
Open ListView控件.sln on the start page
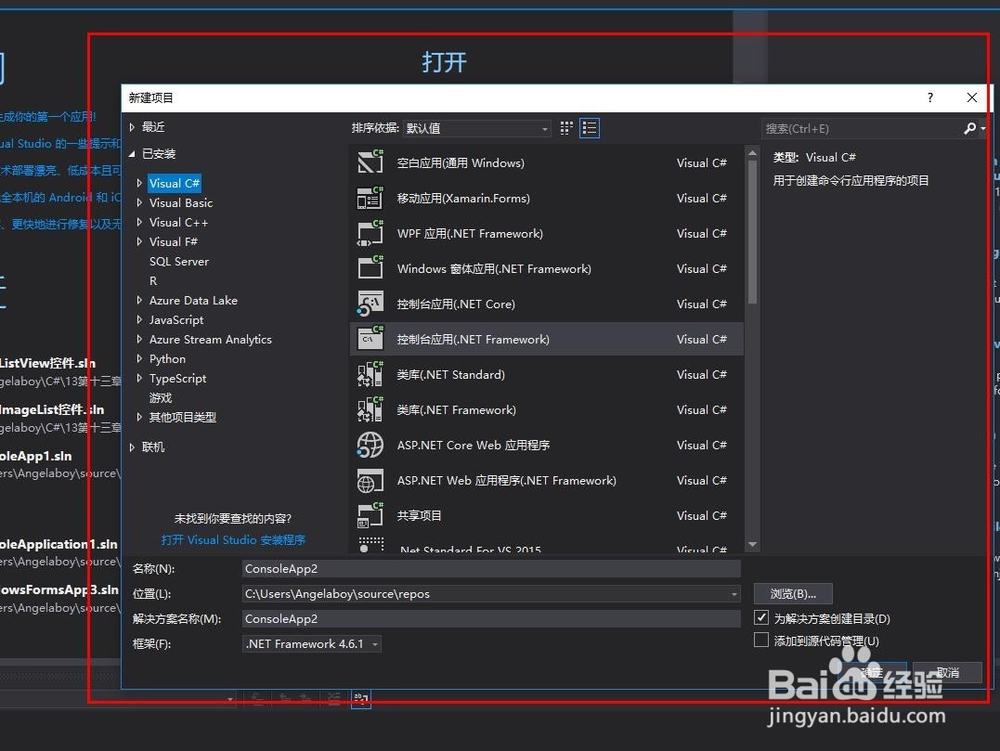tap(48, 363)
